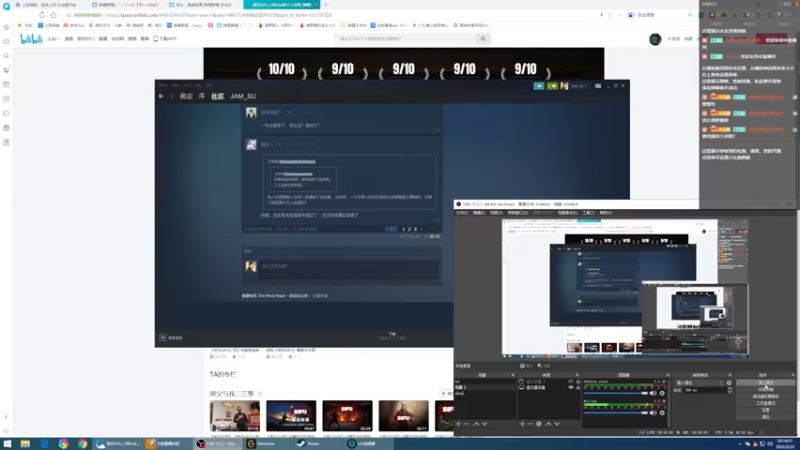Screen dimensions: 800x450
Task: Open Steam Community tab
Action: (218, 96)
